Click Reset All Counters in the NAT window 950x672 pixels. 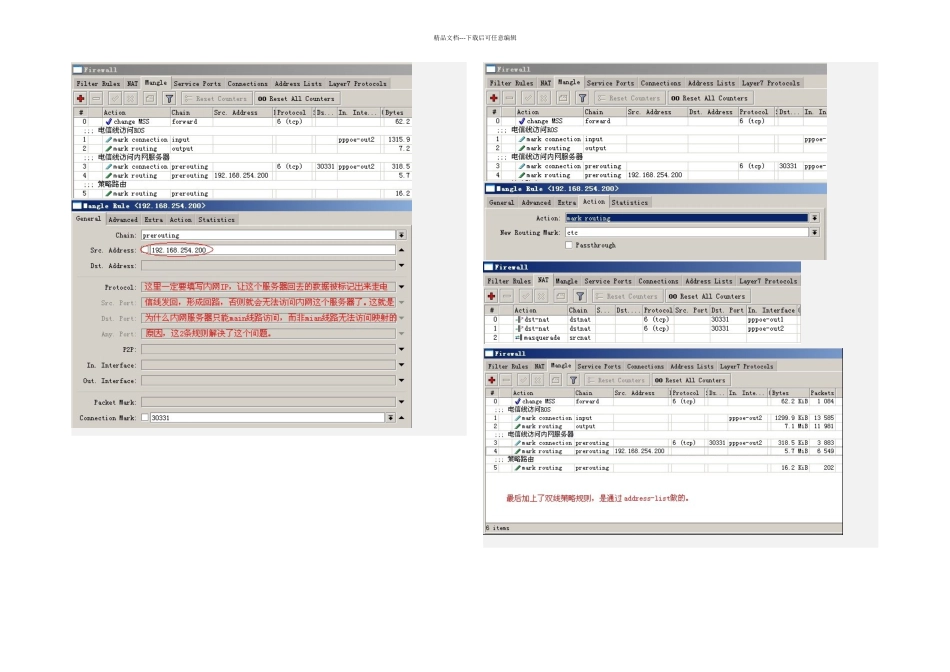click(x=706, y=296)
